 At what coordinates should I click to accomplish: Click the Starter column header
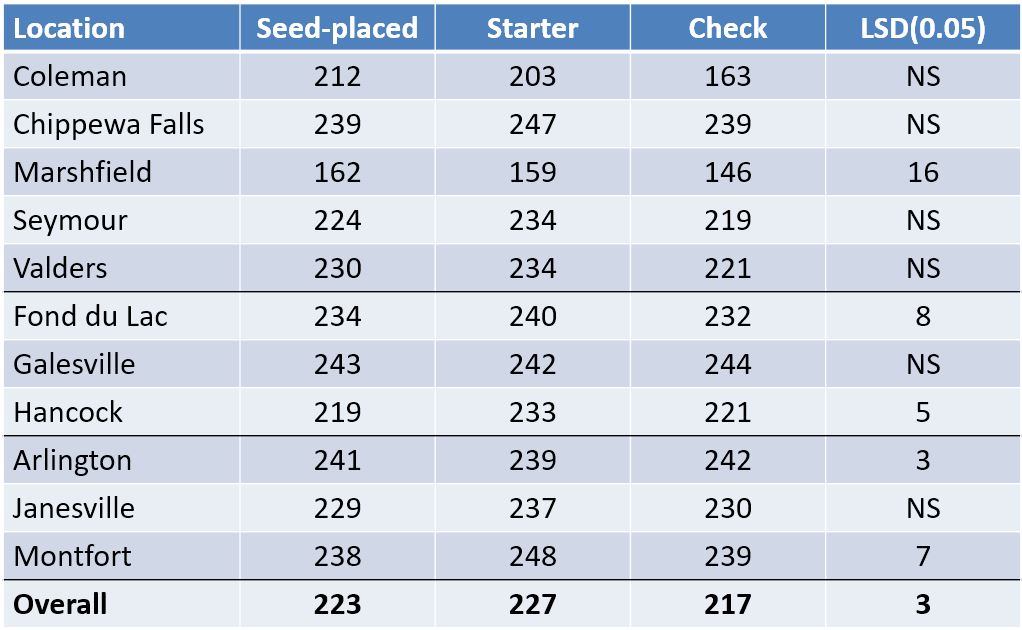532,28
